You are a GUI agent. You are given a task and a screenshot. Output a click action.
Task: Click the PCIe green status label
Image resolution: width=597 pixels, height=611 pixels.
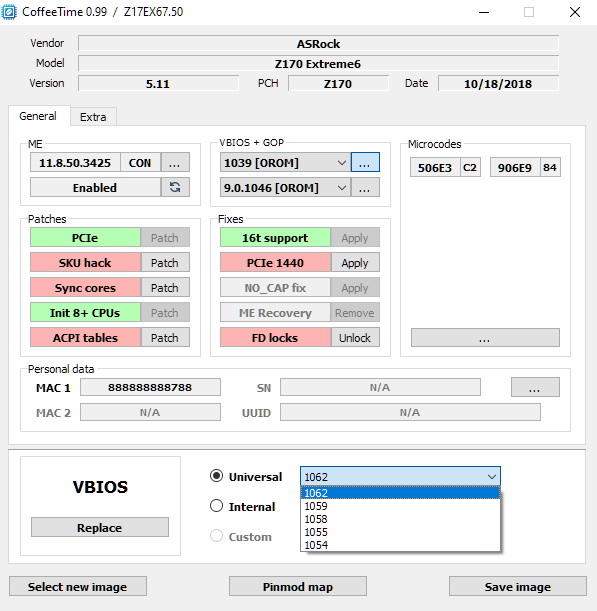(85, 238)
